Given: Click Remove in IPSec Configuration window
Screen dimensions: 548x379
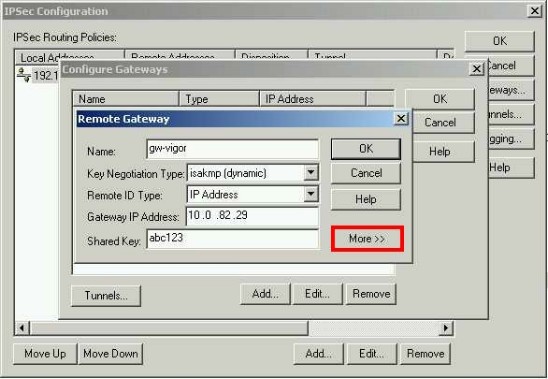Looking at the screenshot, I should tap(425, 354).
